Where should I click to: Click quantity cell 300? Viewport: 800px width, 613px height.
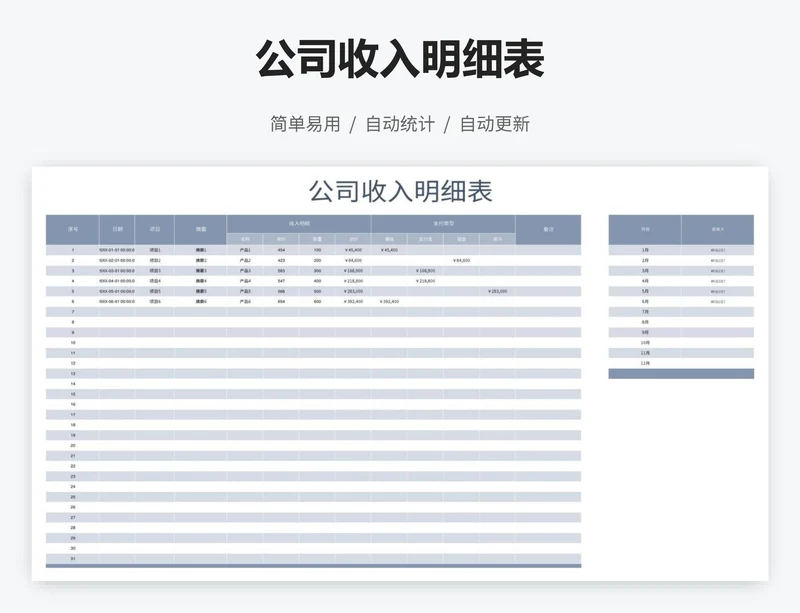coord(317,271)
